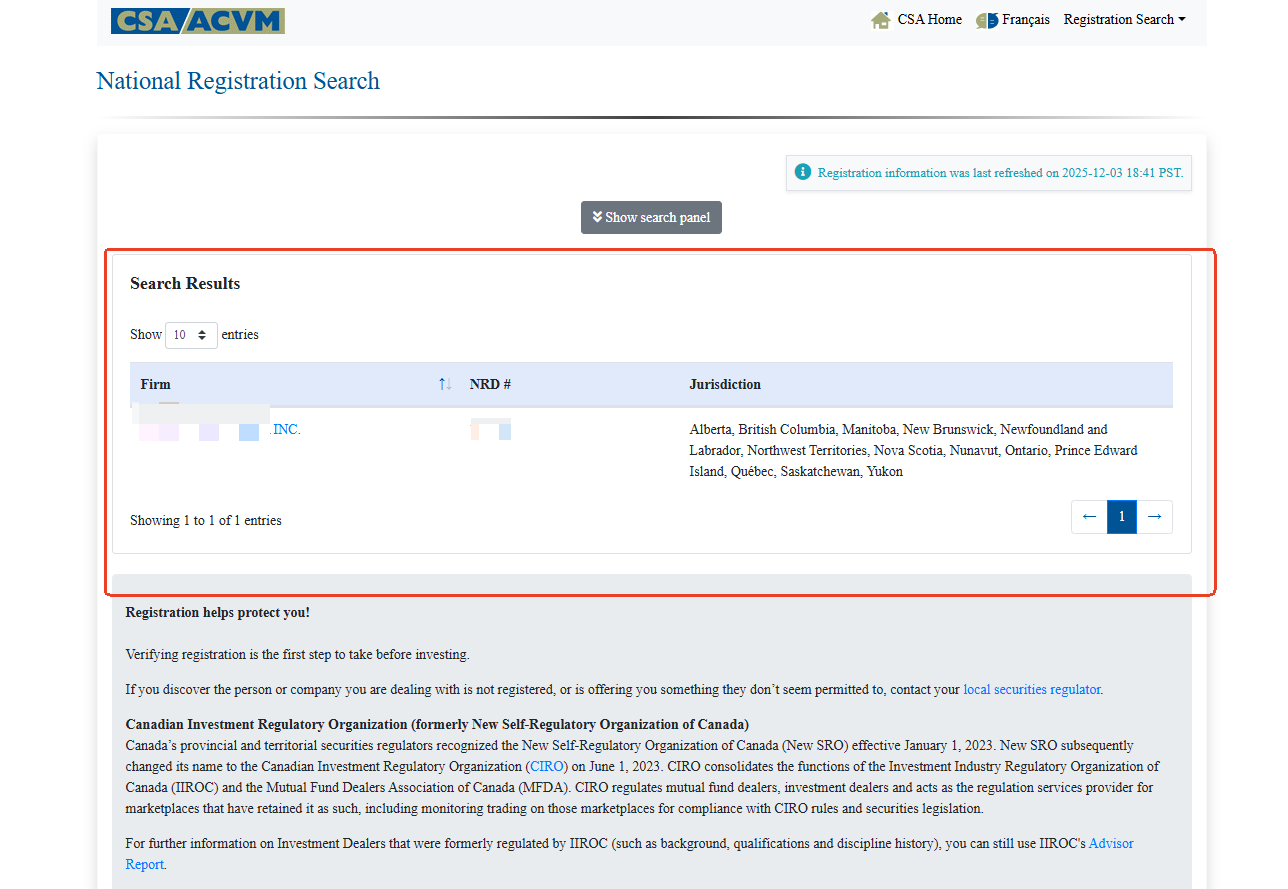Image resolution: width=1288 pixels, height=889 pixels.
Task: Click the info icon beside refresh notice
Action: coord(803,172)
